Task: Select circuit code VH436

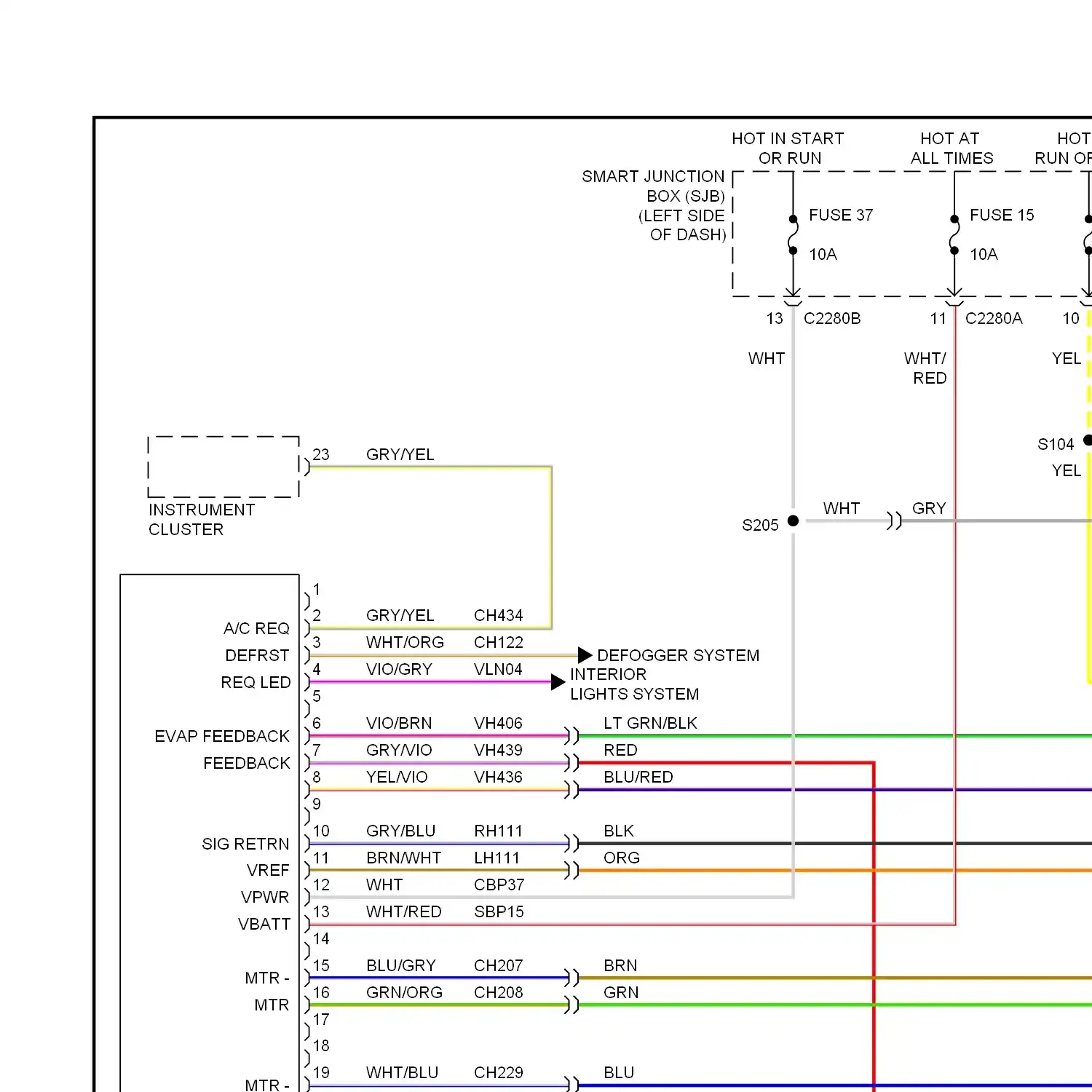Action: pos(498,777)
